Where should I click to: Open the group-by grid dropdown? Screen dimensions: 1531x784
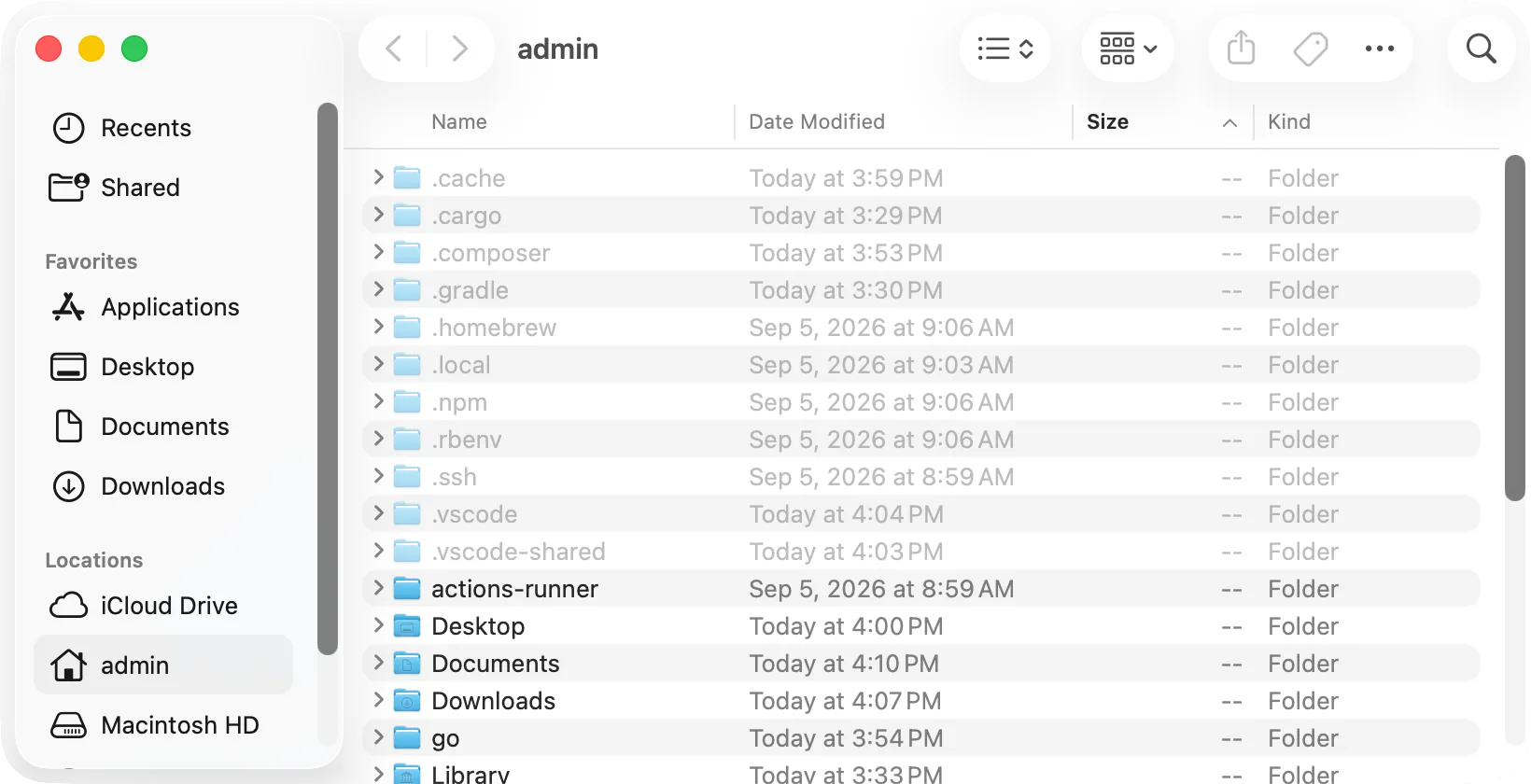tap(1128, 49)
